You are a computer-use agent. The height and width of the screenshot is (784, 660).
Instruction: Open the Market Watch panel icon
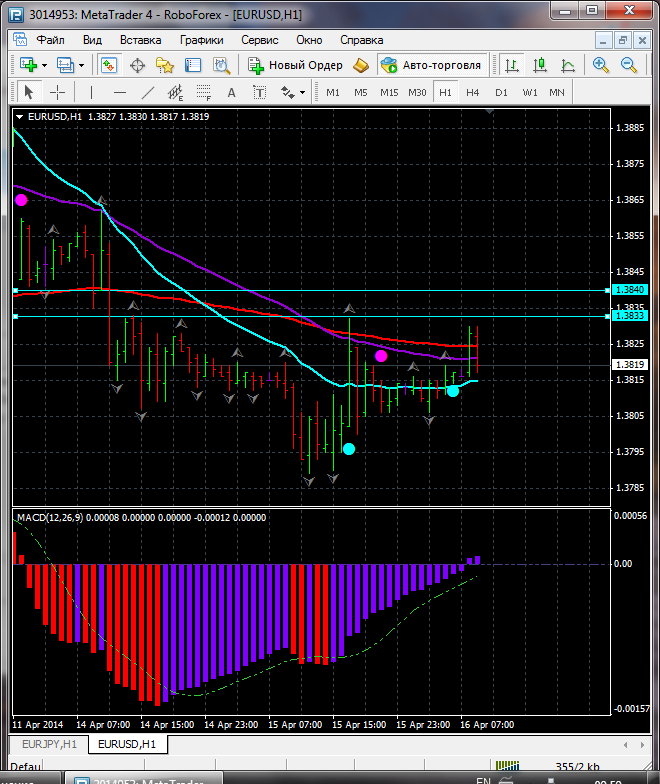[x=109, y=65]
